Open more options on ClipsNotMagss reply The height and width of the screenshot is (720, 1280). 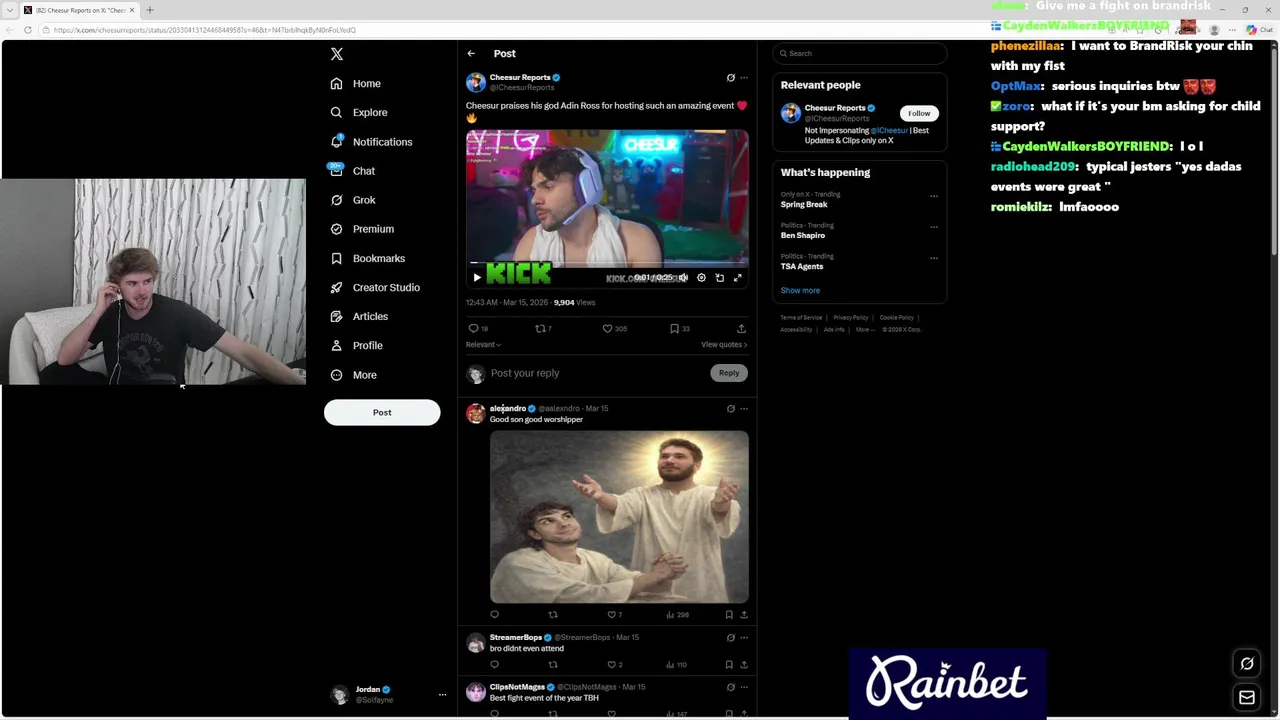pos(743,687)
